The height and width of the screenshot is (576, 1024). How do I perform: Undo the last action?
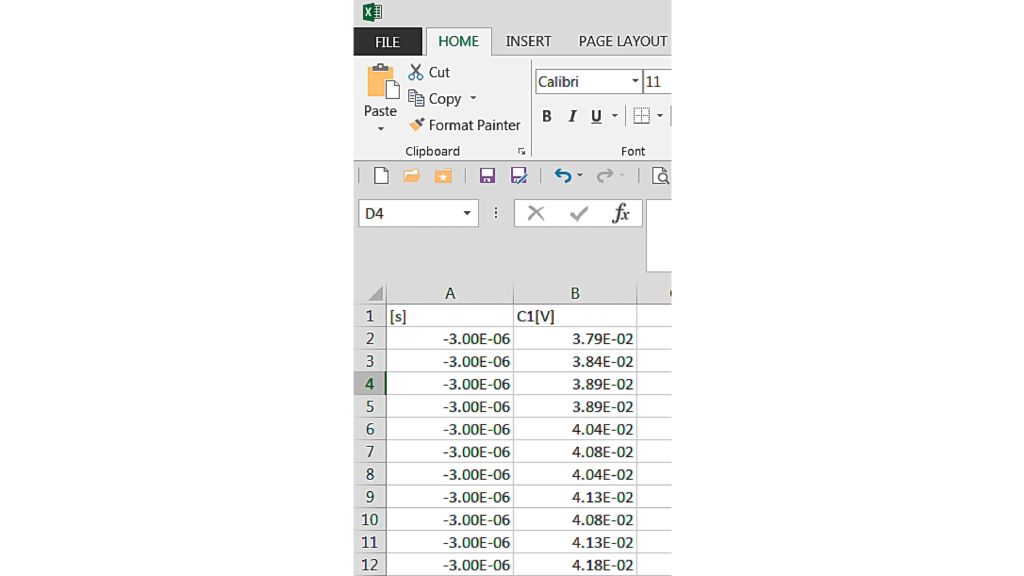point(563,176)
